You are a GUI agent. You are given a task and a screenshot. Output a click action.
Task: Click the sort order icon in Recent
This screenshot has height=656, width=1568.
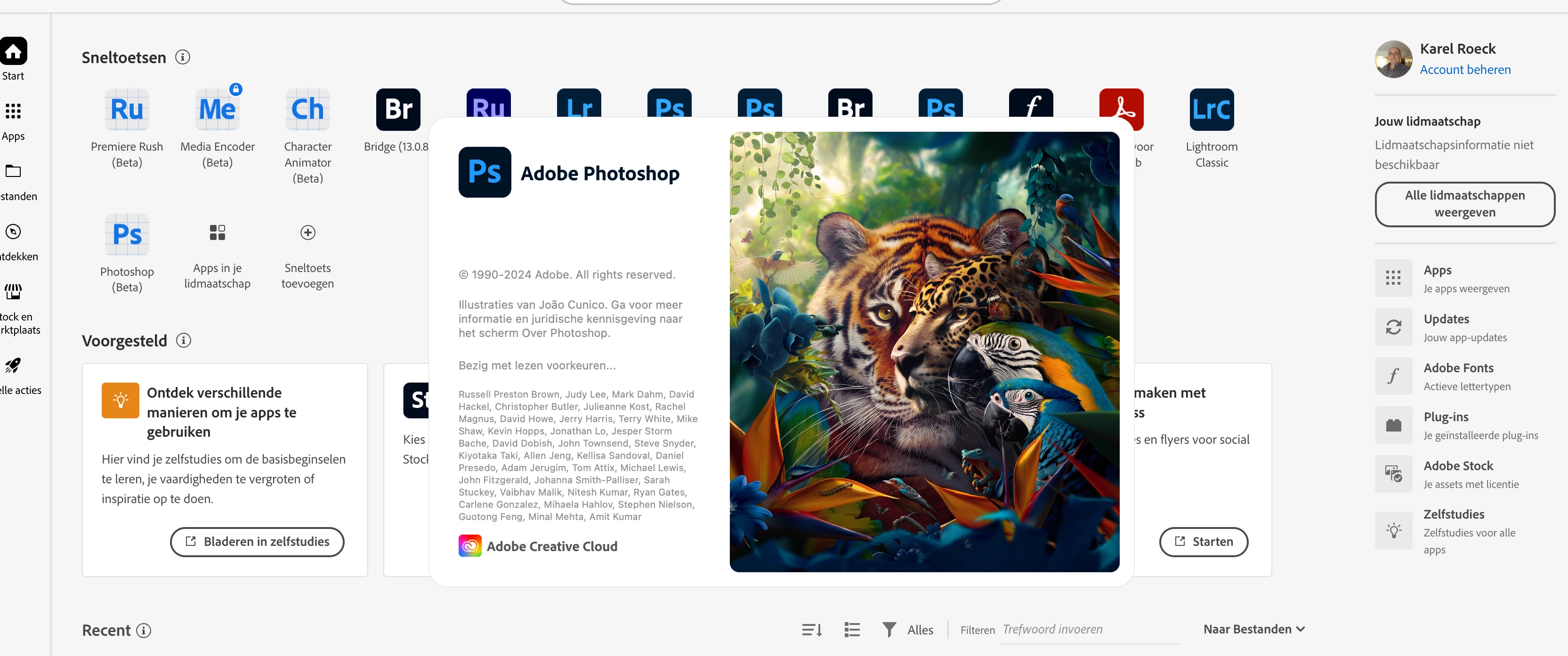812,630
